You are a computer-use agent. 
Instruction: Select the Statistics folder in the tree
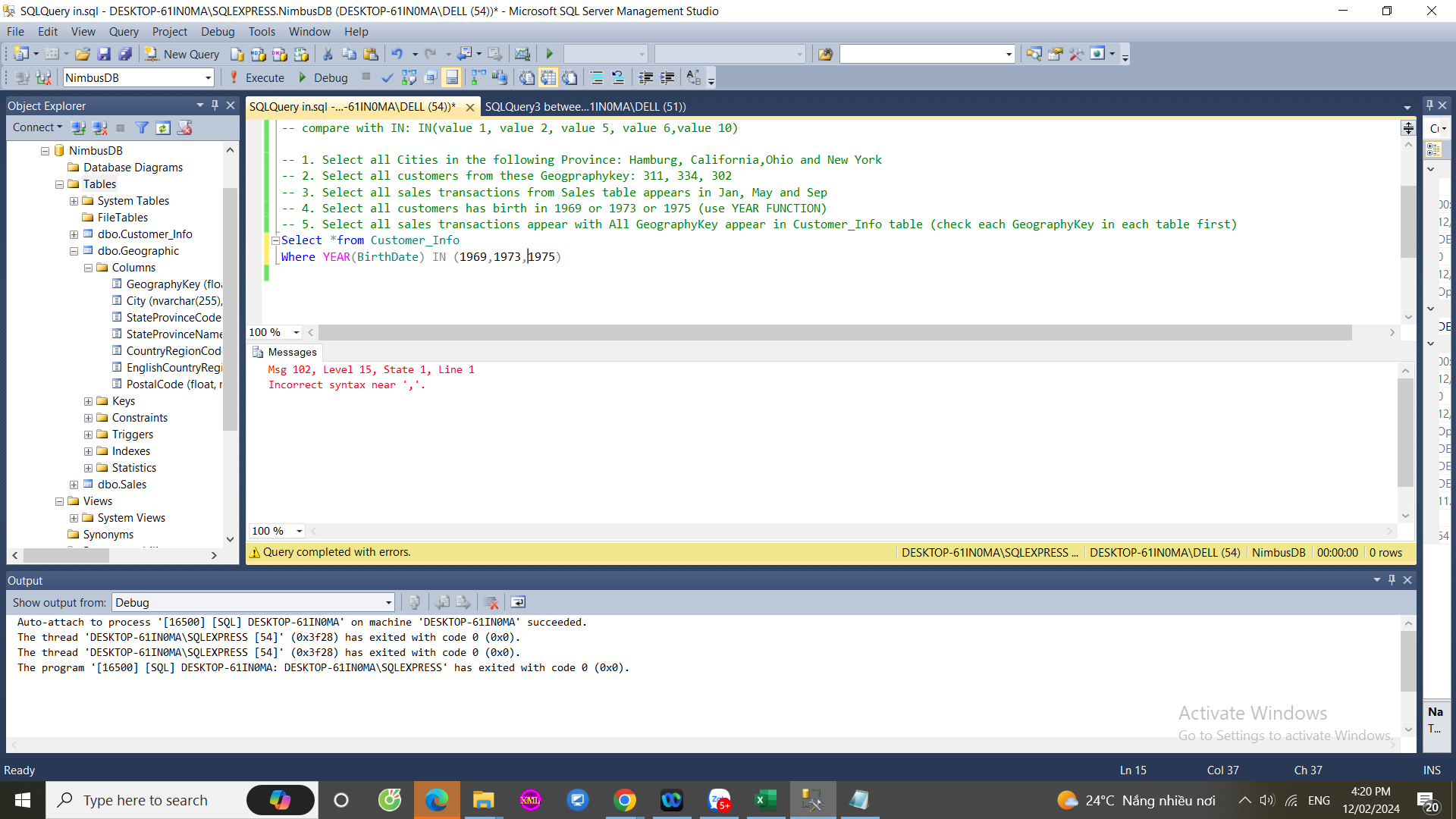click(133, 468)
